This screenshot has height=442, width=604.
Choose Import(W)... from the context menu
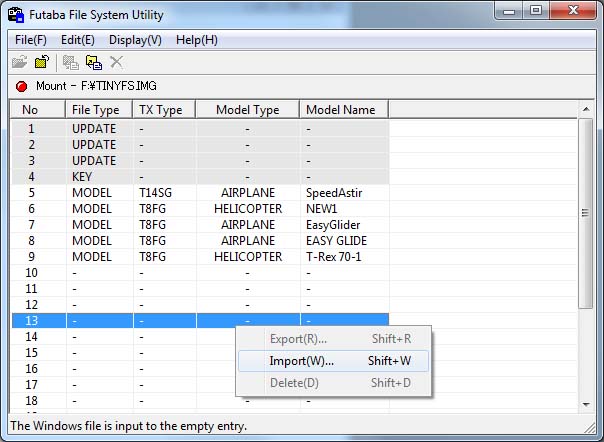pos(302,360)
